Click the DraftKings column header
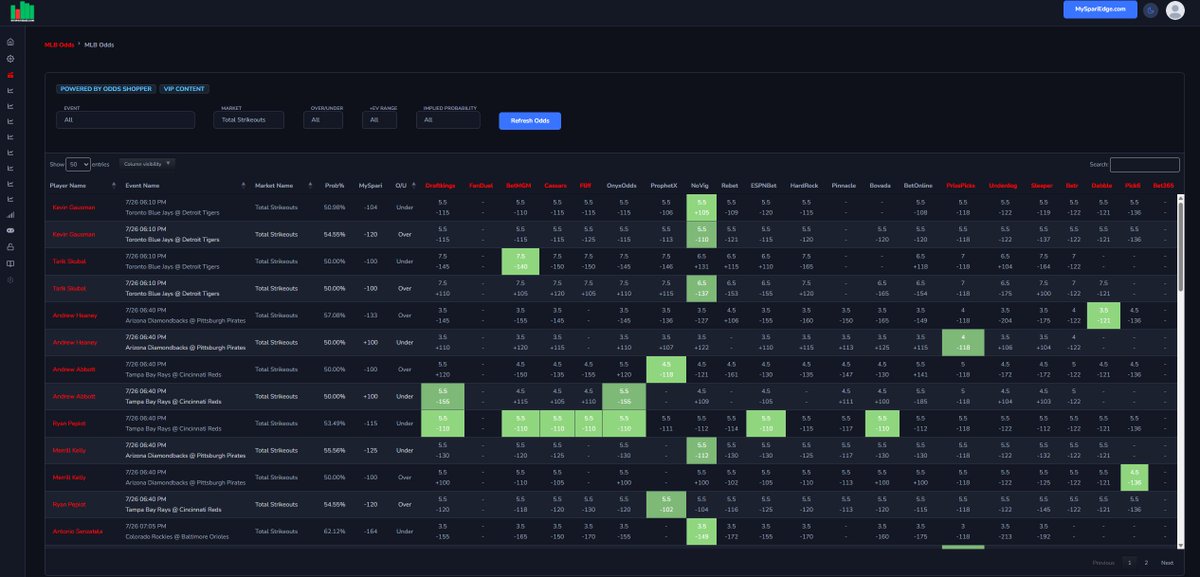The height and width of the screenshot is (577, 1200). click(441, 185)
